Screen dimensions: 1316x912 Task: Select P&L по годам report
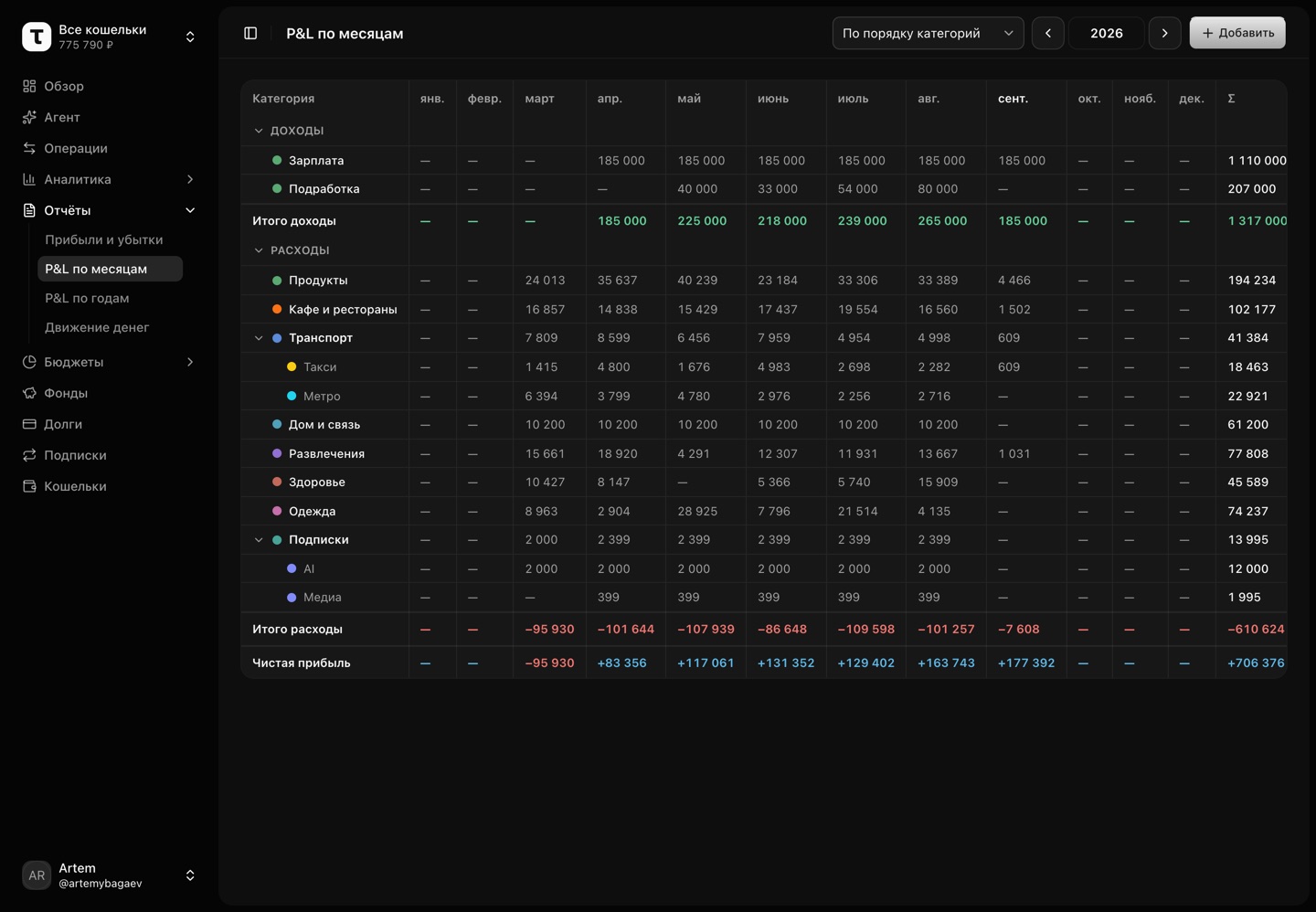pos(87,298)
